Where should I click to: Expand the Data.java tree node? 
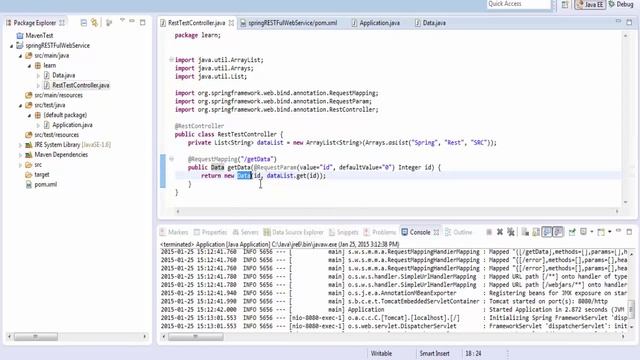coord(38,76)
